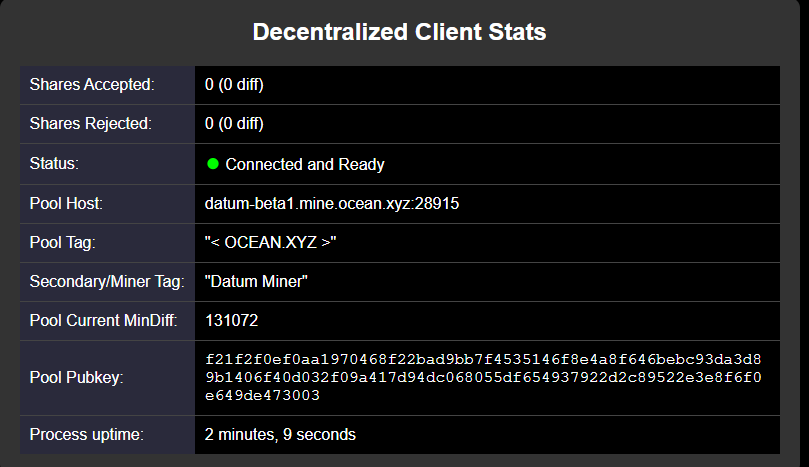Click the Shares Accepted value 0 (0 diff)
809x467 pixels.
(x=234, y=85)
